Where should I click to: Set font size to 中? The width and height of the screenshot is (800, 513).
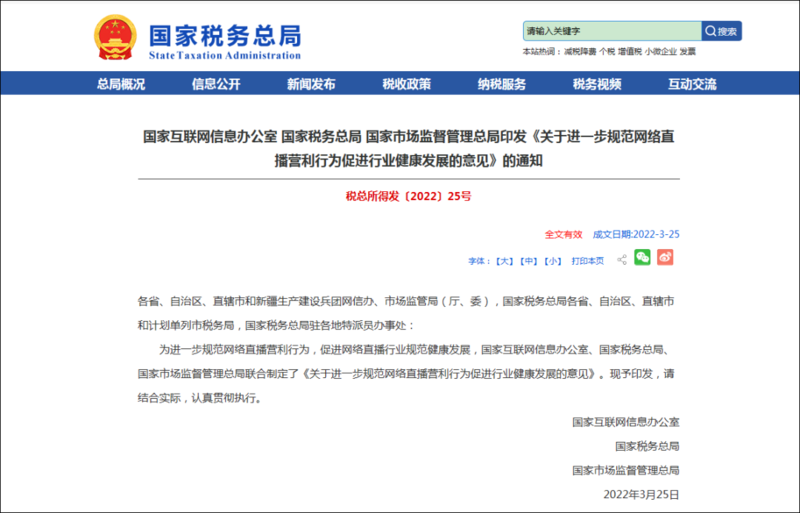click(529, 261)
